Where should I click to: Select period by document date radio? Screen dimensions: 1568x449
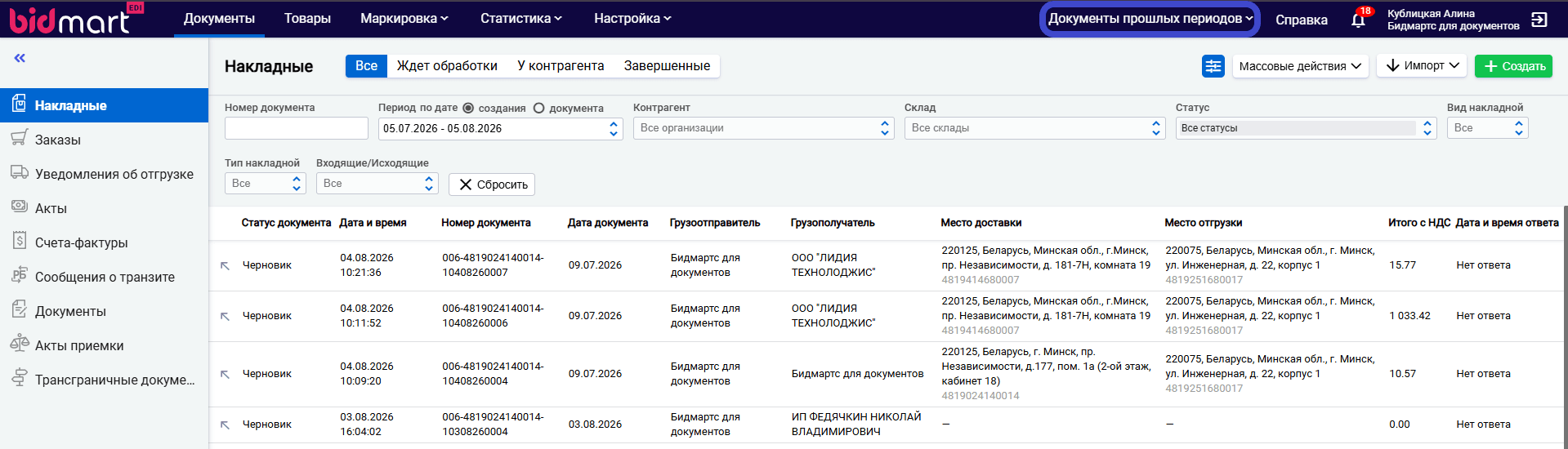(538, 108)
